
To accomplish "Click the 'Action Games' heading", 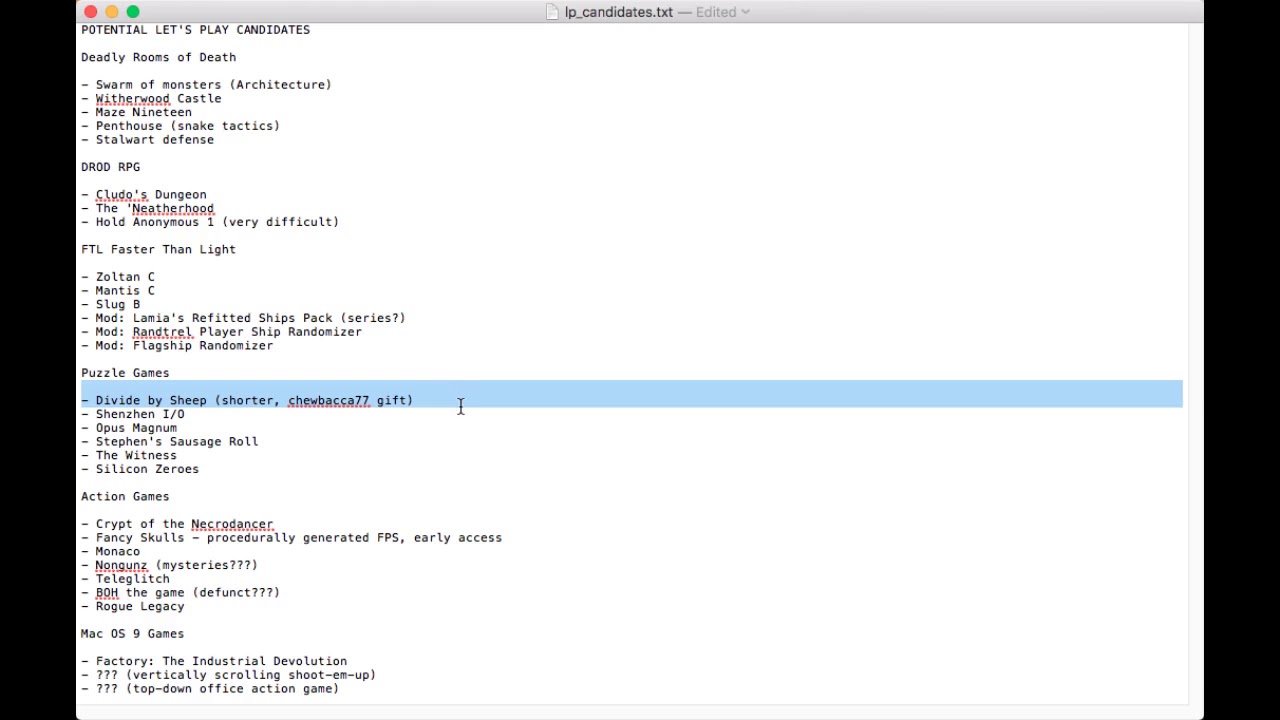I will 125,496.
